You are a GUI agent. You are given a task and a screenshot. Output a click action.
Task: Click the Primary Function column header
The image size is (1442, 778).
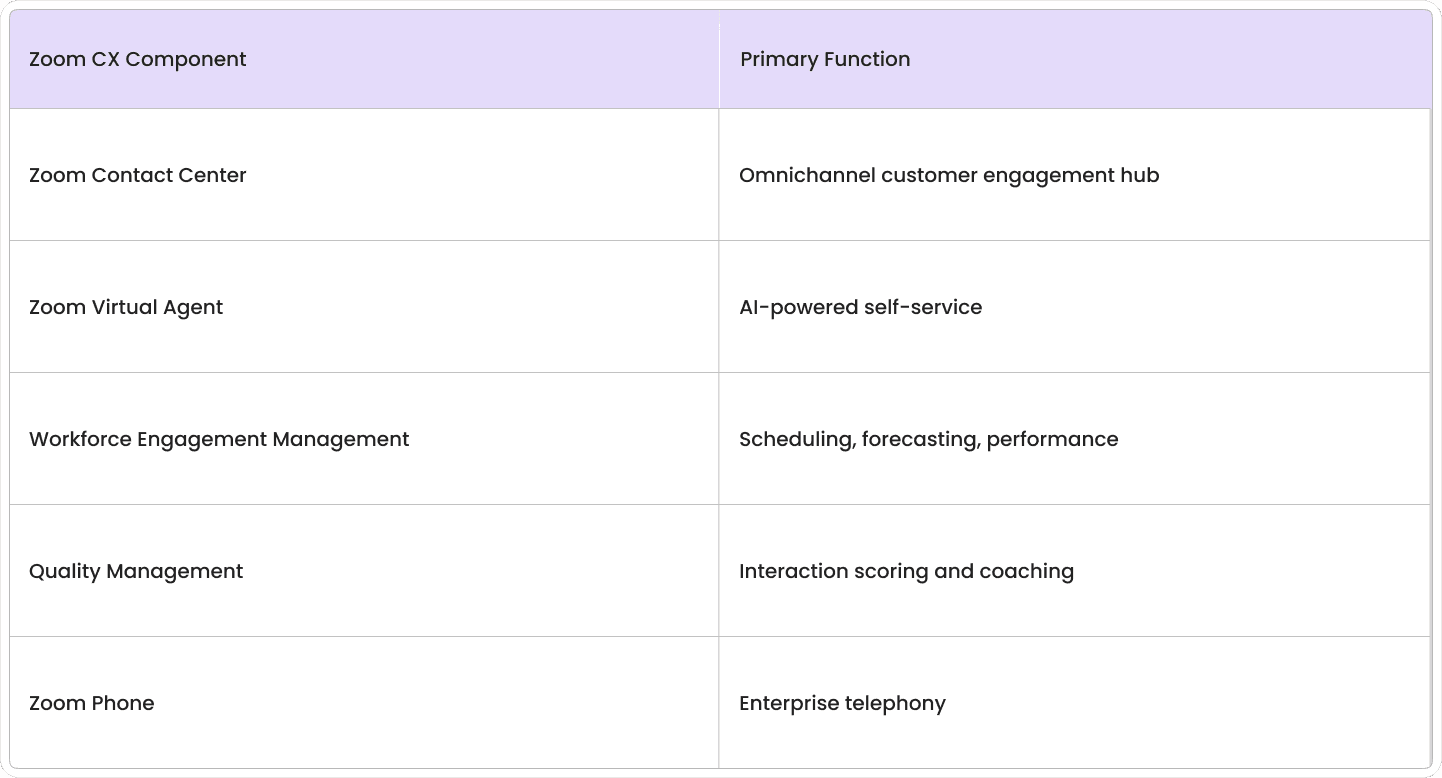(1075, 59)
